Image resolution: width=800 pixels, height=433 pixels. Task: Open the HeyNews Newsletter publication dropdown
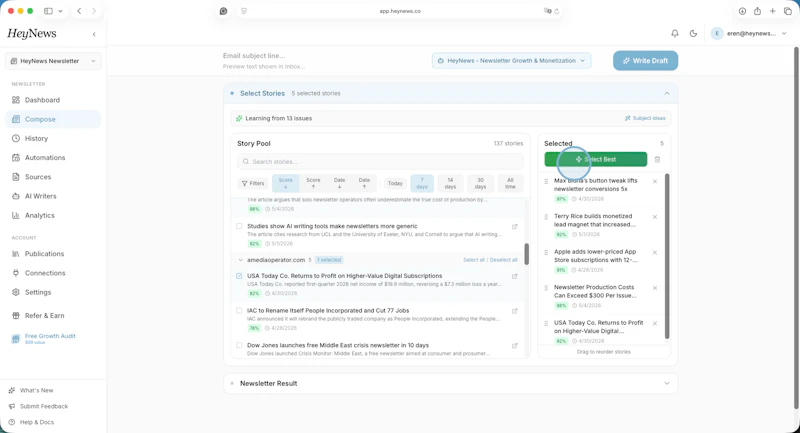[53, 61]
